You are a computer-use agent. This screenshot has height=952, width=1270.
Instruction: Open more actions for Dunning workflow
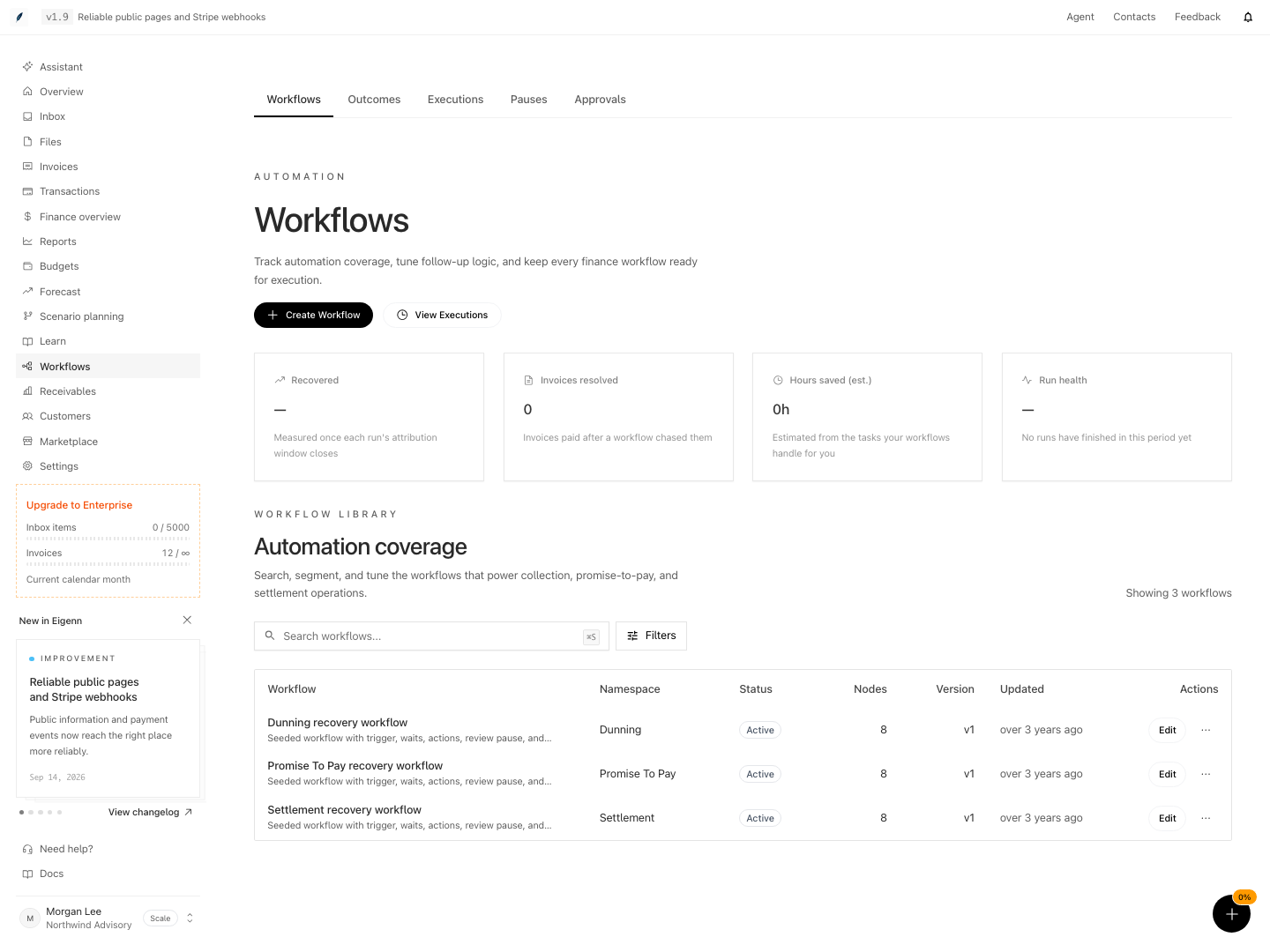(1206, 730)
